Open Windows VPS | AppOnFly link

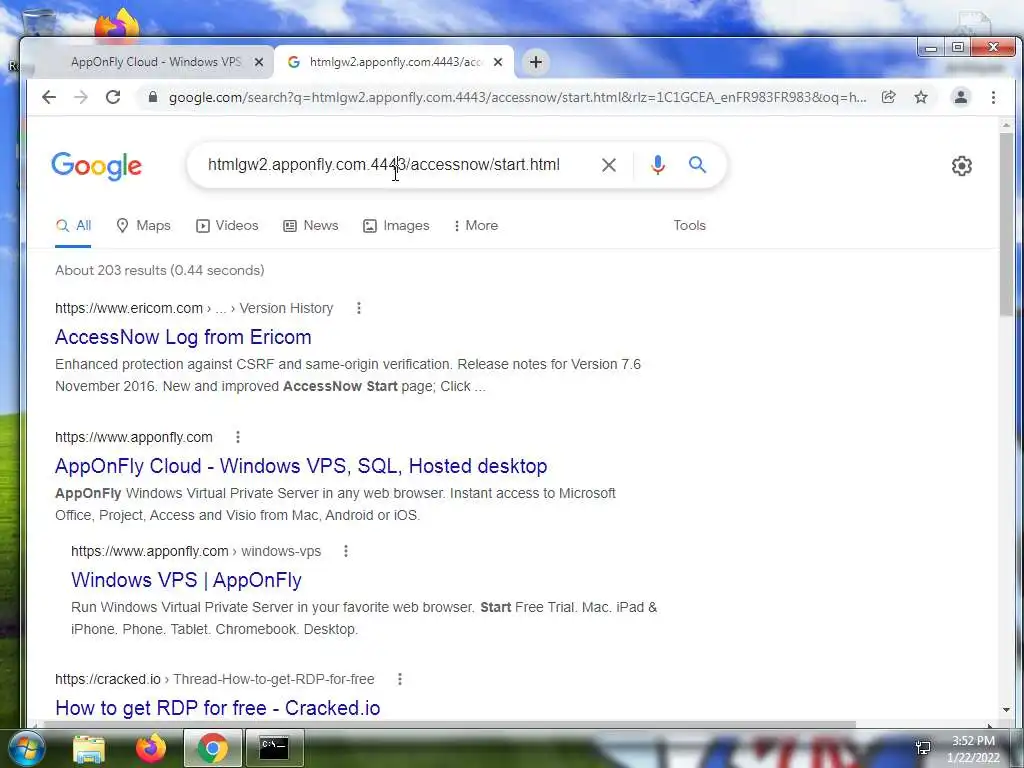point(186,580)
